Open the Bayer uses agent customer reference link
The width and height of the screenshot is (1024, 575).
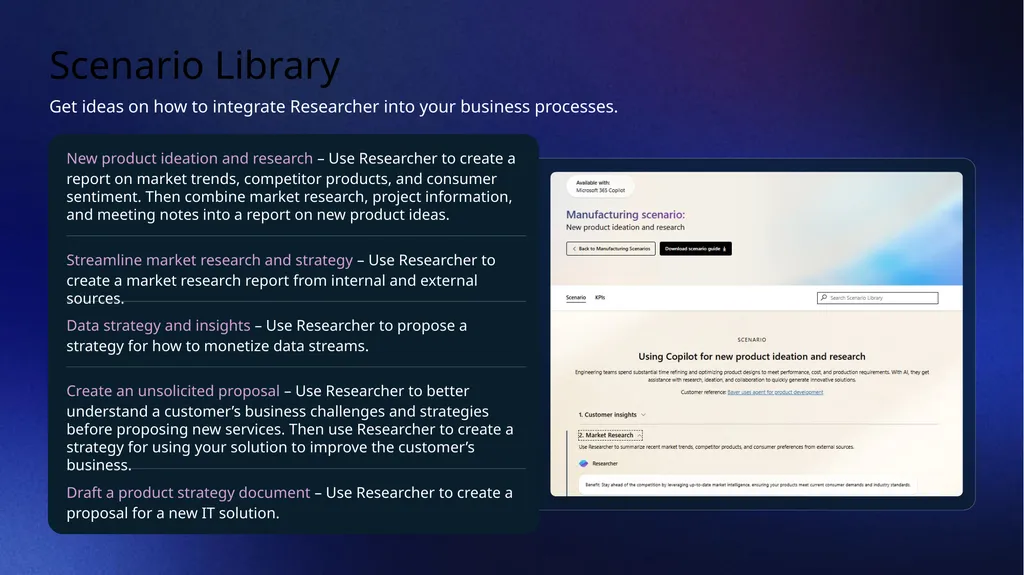point(775,392)
